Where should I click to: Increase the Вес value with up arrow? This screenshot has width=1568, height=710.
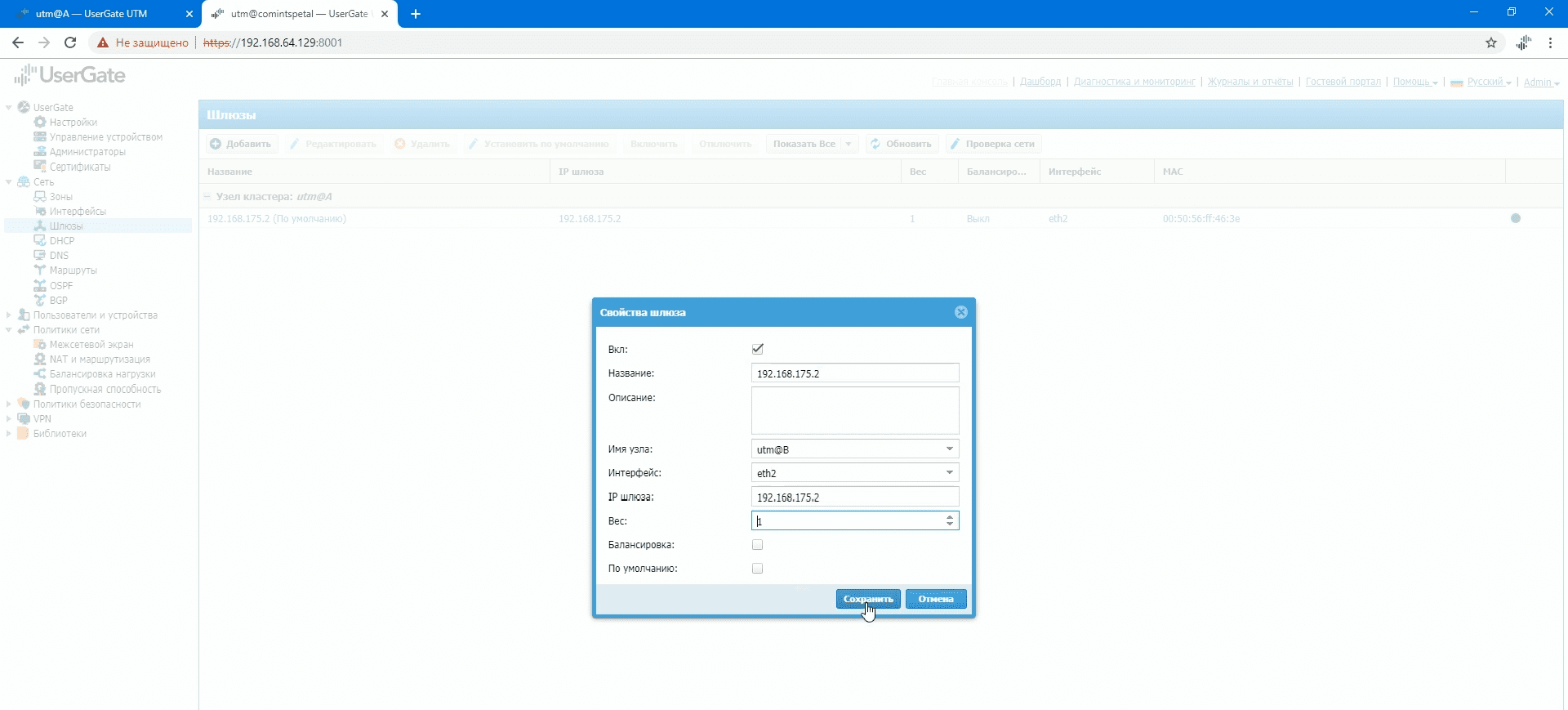[x=950, y=517]
